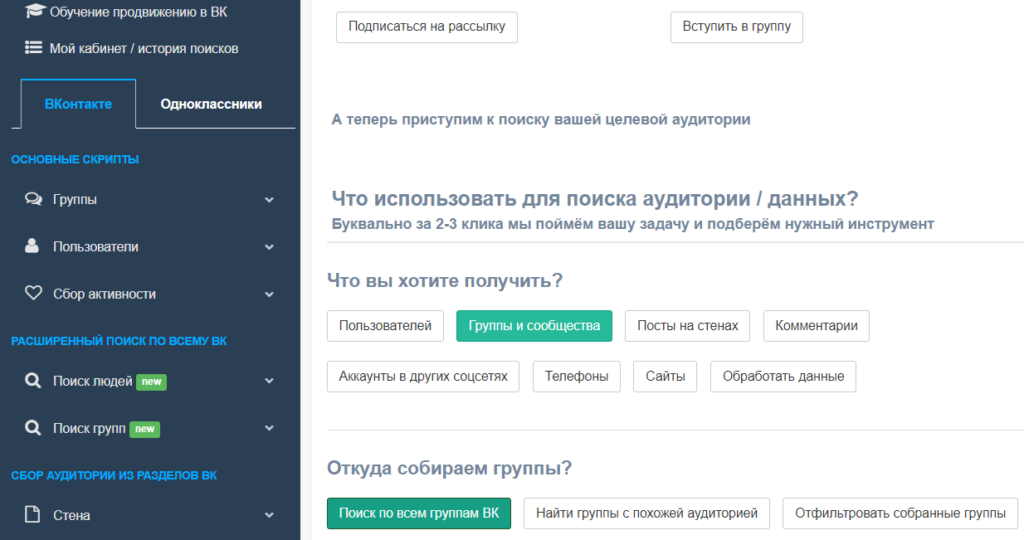Viewport: 1024px width, 540px height.
Task: Click the chat bubbles icon for Группы
Action: pyautogui.click(x=33, y=199)
